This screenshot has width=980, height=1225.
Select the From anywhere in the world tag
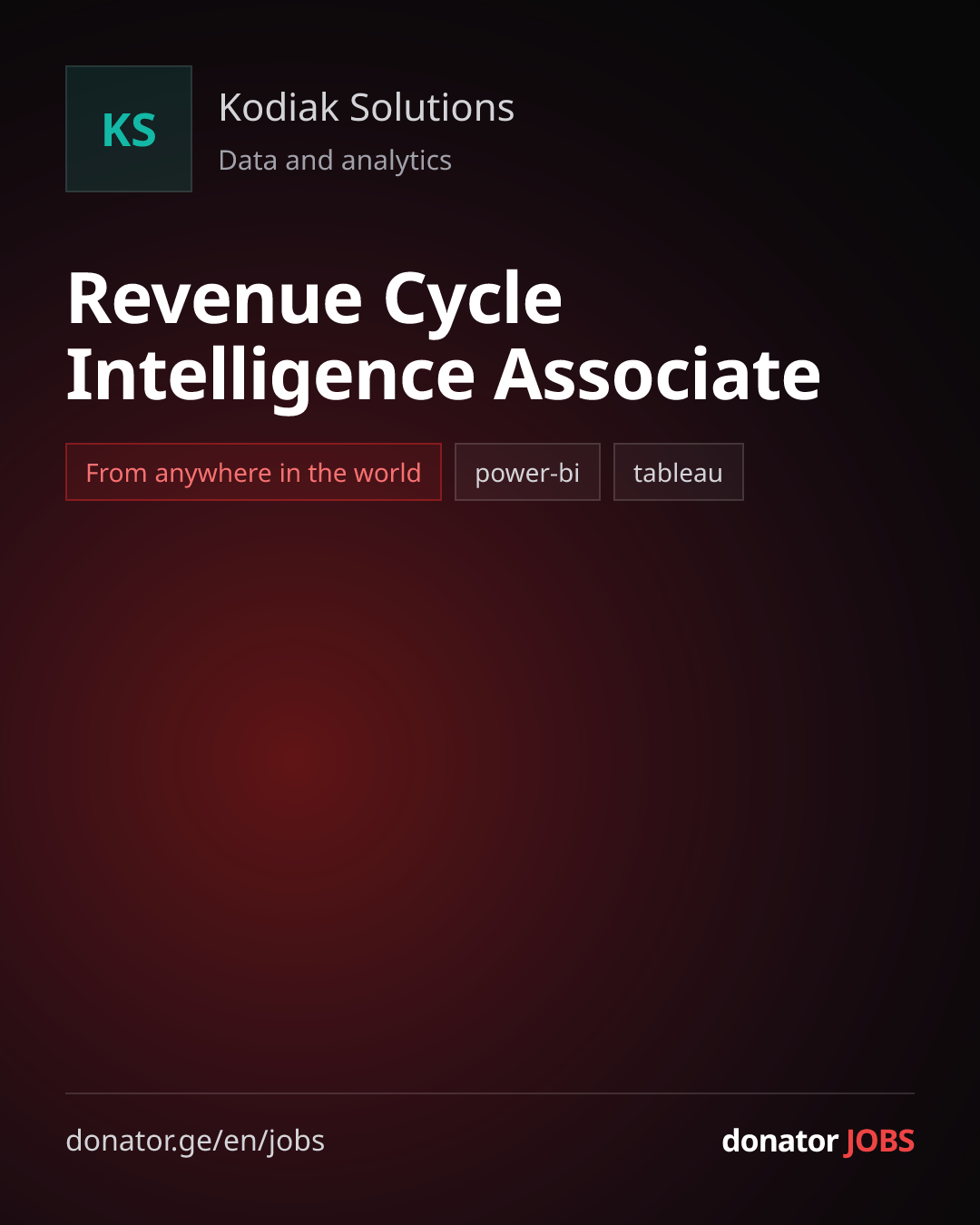coord(253,472)
